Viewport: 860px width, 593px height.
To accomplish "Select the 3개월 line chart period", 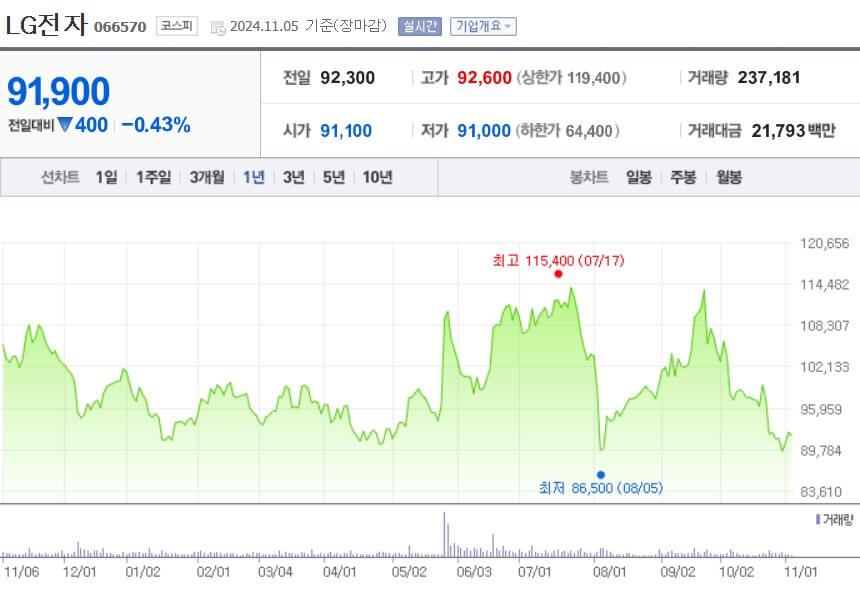I will pyautogui.click(x=207, y=177).
